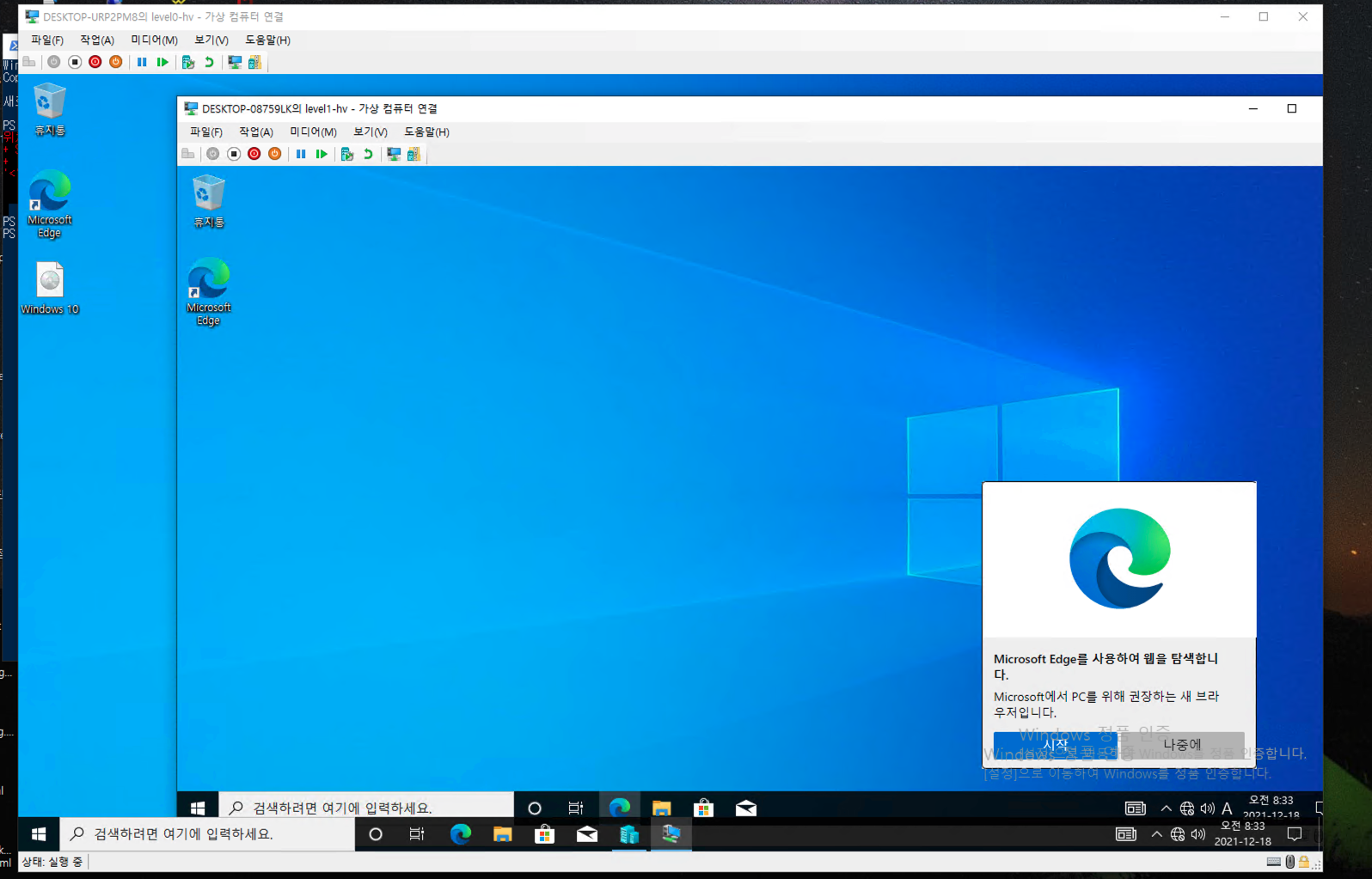Open 보기(V) menu in level0-hv window
The height and width of the screenshot is (879, 1372).
click(x=211, y=40)
